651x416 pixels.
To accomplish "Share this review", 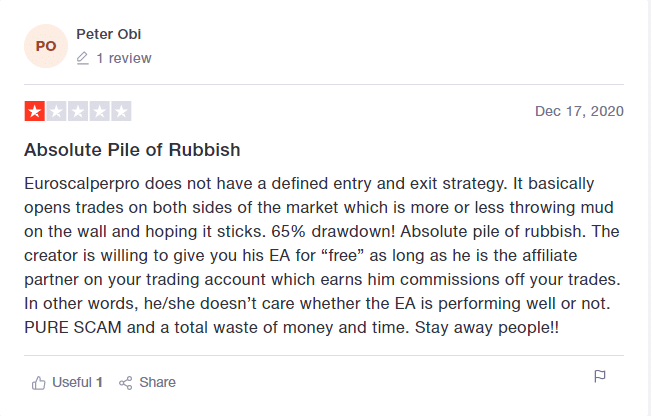I will click(147, 382).
